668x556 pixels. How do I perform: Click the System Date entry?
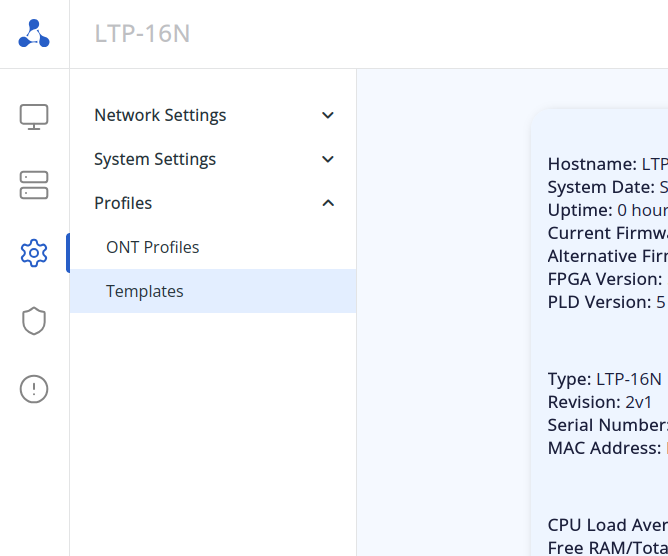(607, 187)
